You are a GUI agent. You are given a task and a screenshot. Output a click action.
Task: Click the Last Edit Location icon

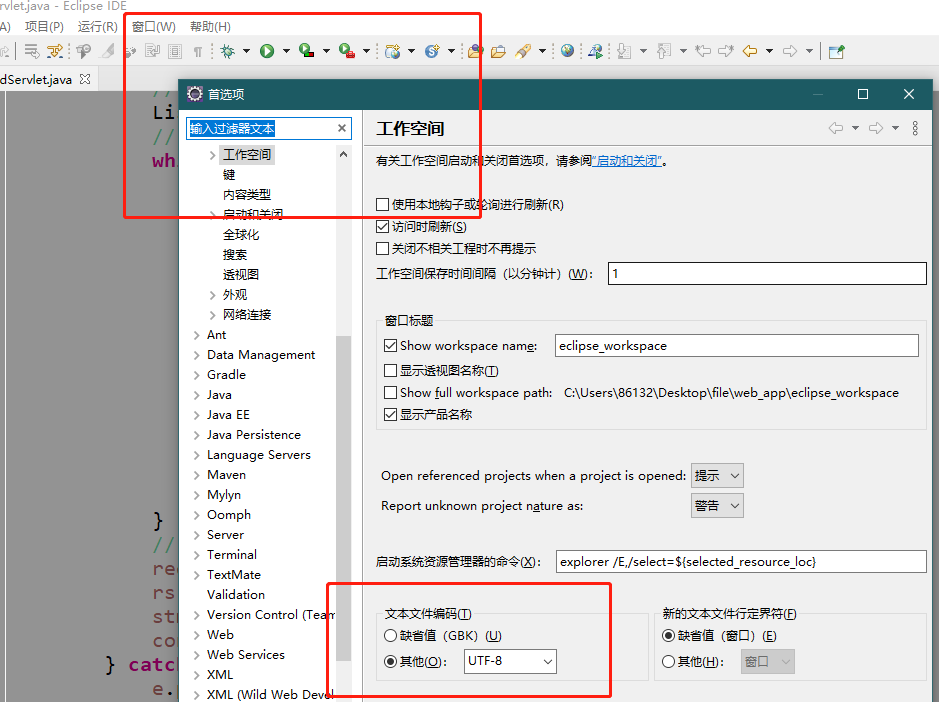(x=703, y=52)
